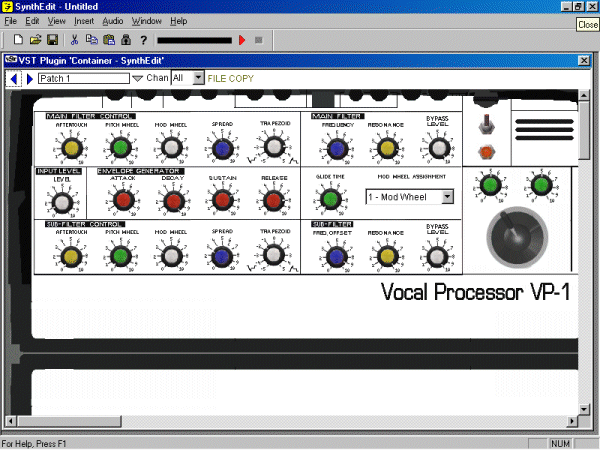Image resolution: width=600 pixels, height=450 pixels.
Task: Save the project with floppy disk icon
Action: (x=51, y=40)
